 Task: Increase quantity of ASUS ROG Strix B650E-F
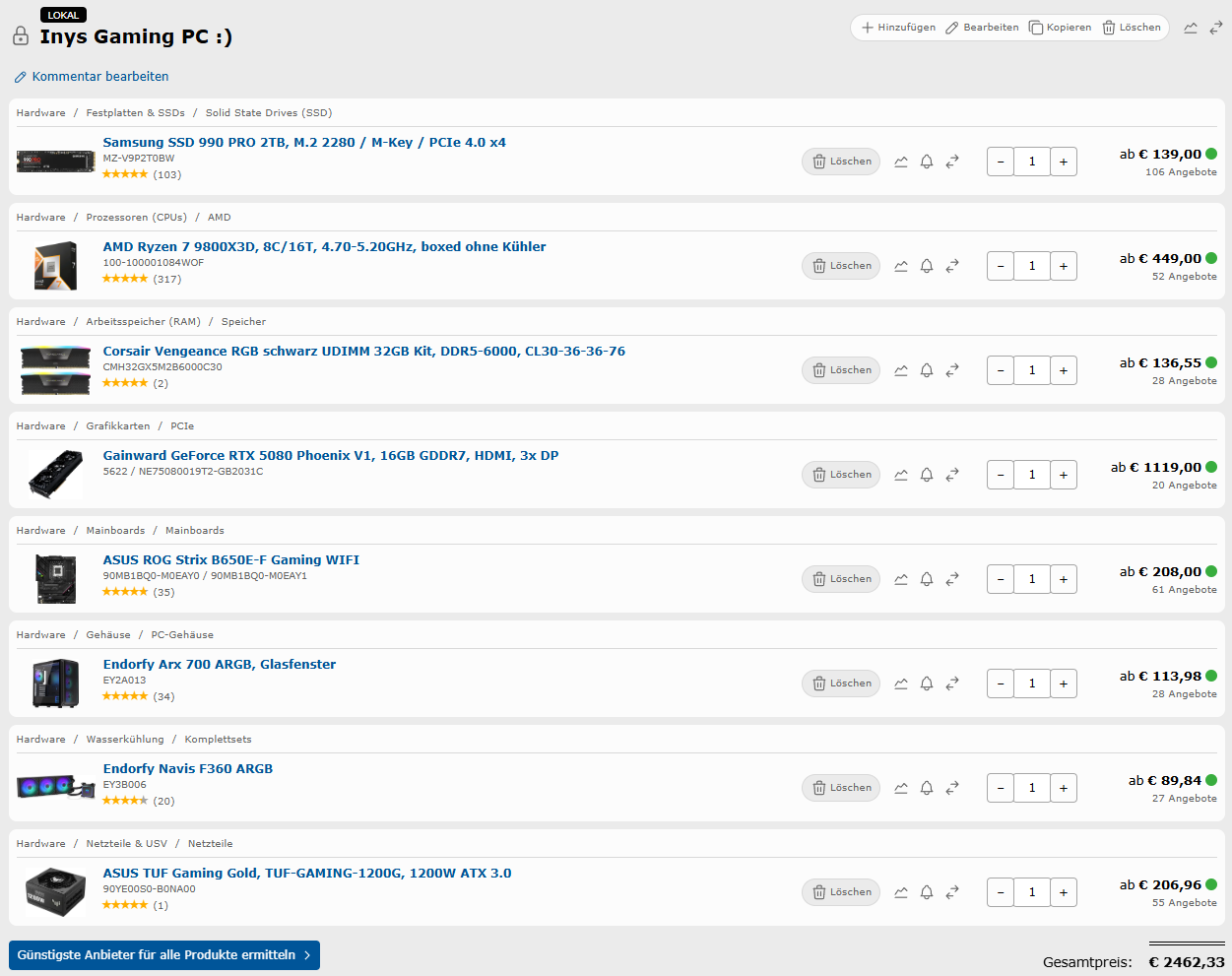1064,579
